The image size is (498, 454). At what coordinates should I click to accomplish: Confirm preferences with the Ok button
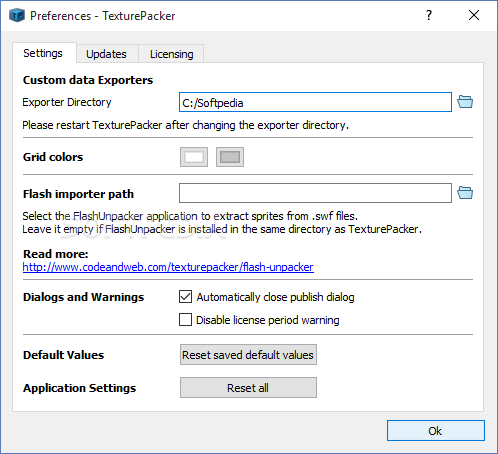click(x=436, y=431)
